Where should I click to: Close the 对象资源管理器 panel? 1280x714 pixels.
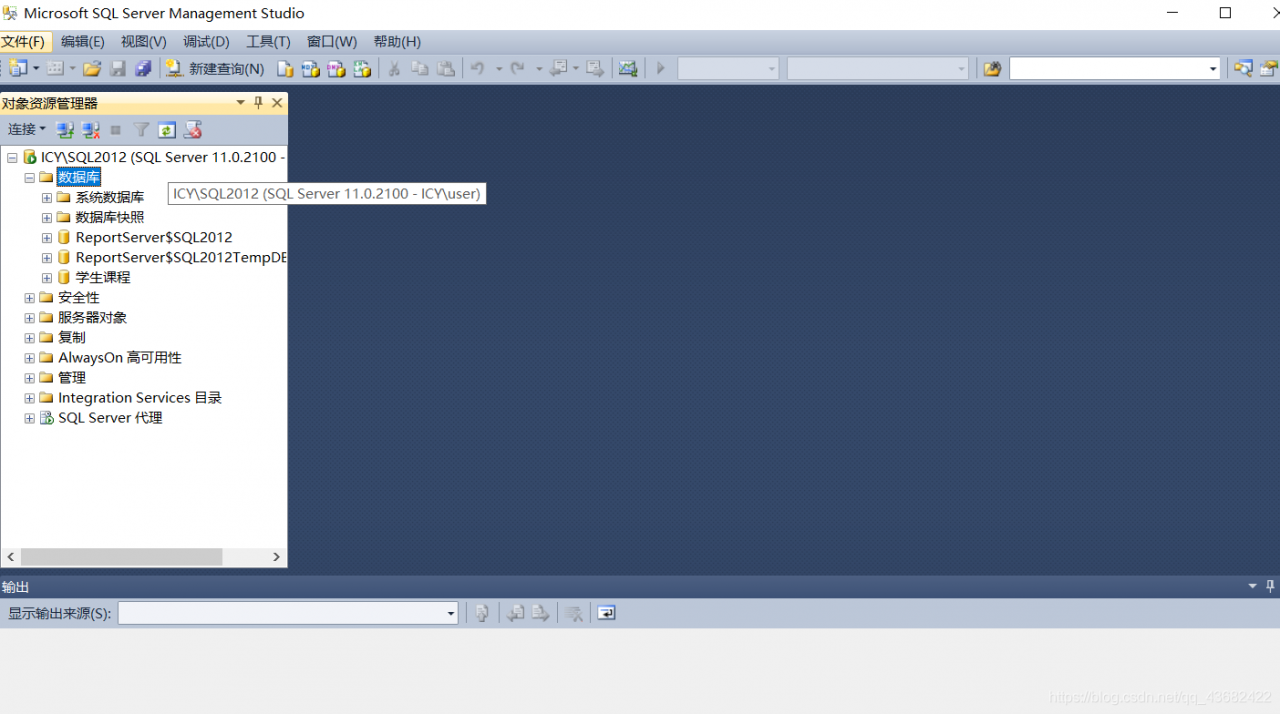coord(277,103)
